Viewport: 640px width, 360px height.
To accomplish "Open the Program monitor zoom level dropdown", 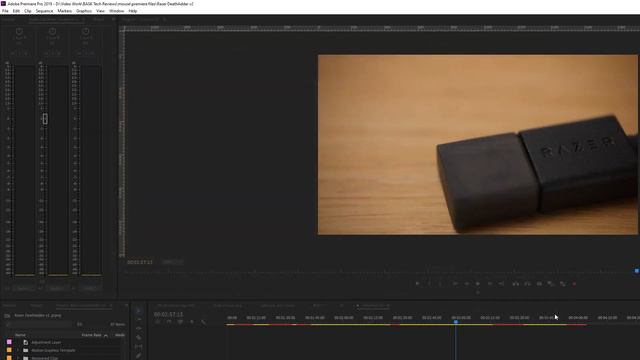I will (173, 262).
